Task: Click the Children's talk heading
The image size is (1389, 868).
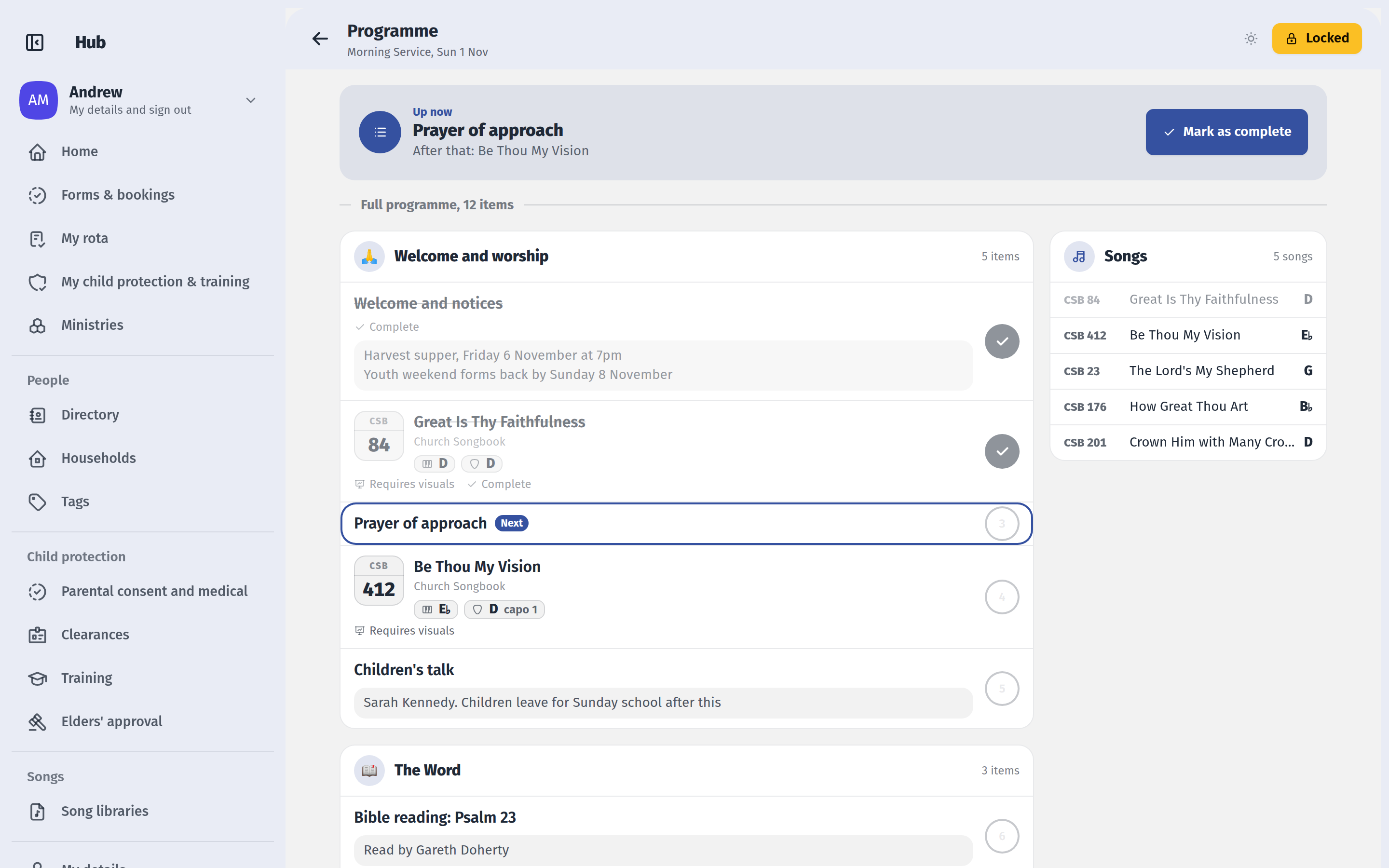Action: [404, 670]
